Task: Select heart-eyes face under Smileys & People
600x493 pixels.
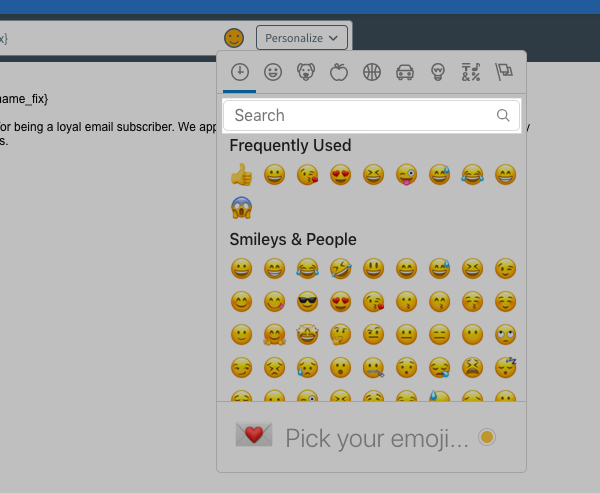Action: click(x=341, y=301)
